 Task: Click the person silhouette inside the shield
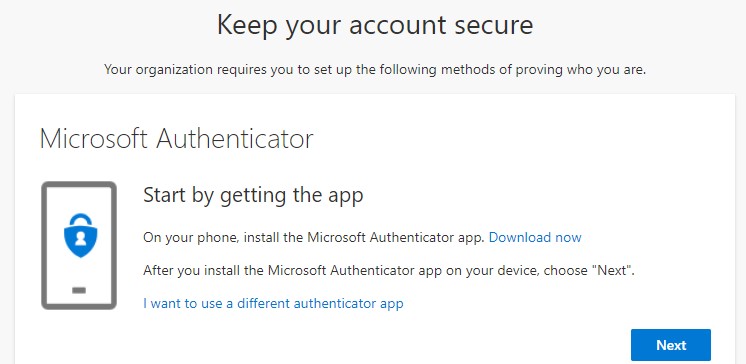80,240
